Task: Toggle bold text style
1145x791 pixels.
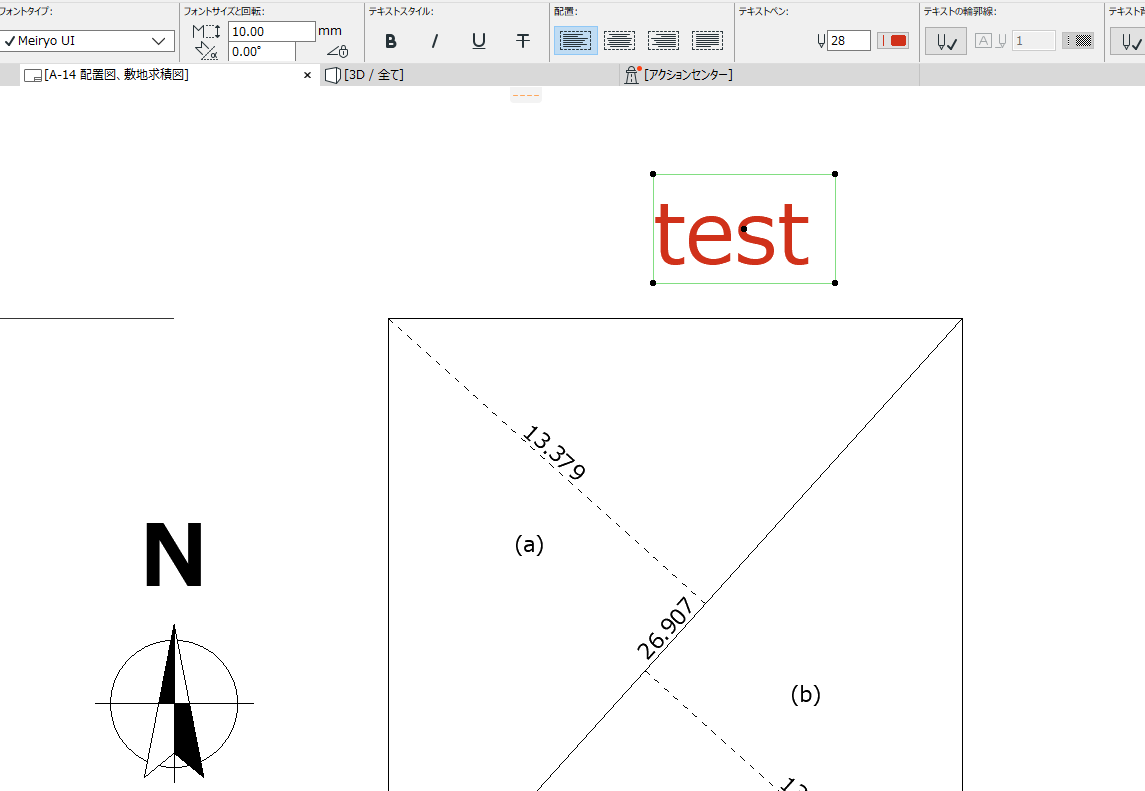Action: click(391, 41)
